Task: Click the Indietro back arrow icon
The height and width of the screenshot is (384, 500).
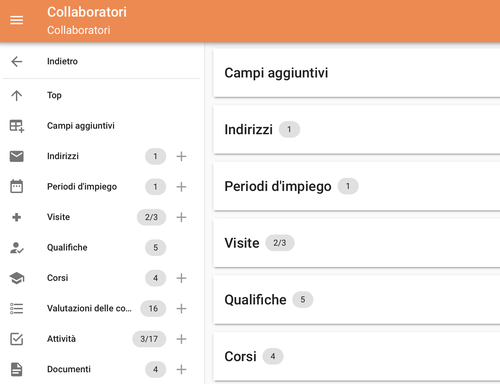Action: [x=17, y=61]
